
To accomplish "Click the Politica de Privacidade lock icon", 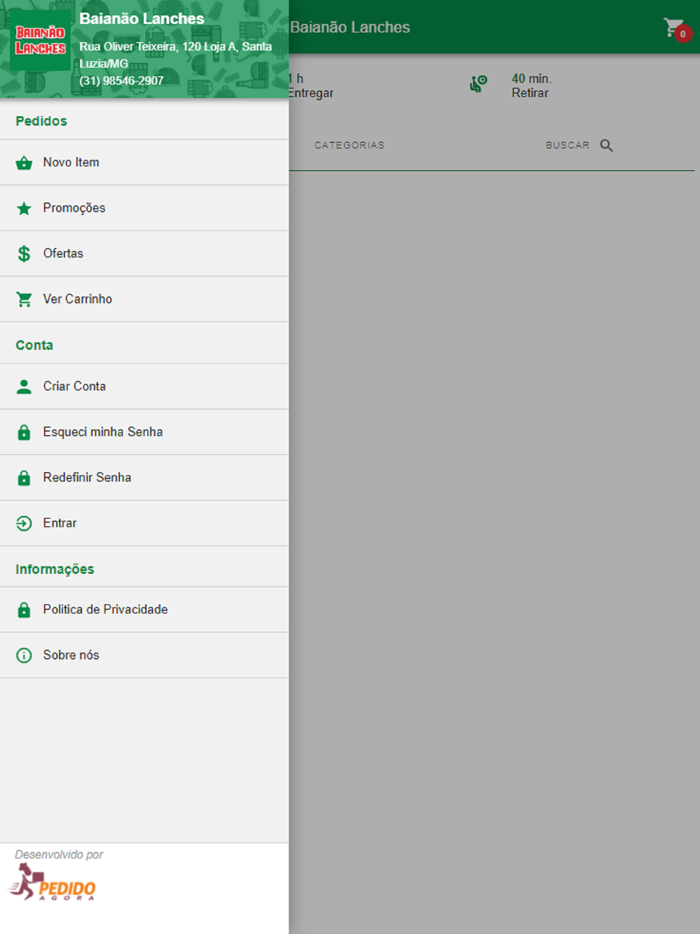I will click(x=24, y=609).
